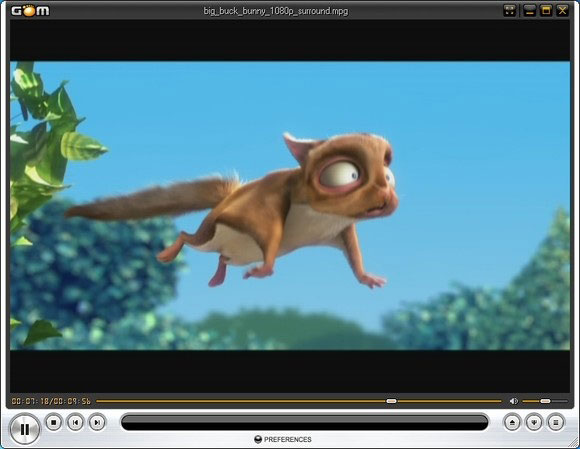The width and height of the screenshot is (580, 449).
Task: Skip to the previous track
Action: coord(75,422)
